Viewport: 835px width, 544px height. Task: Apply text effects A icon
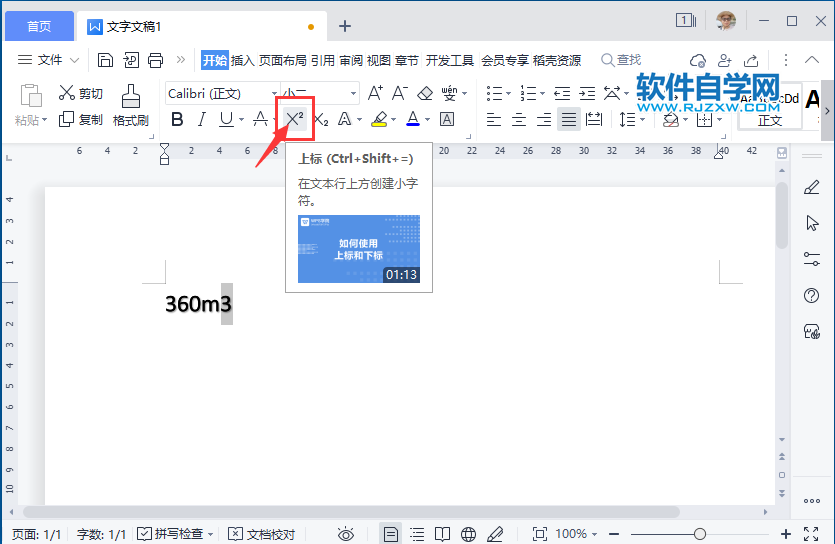[345, 119]
